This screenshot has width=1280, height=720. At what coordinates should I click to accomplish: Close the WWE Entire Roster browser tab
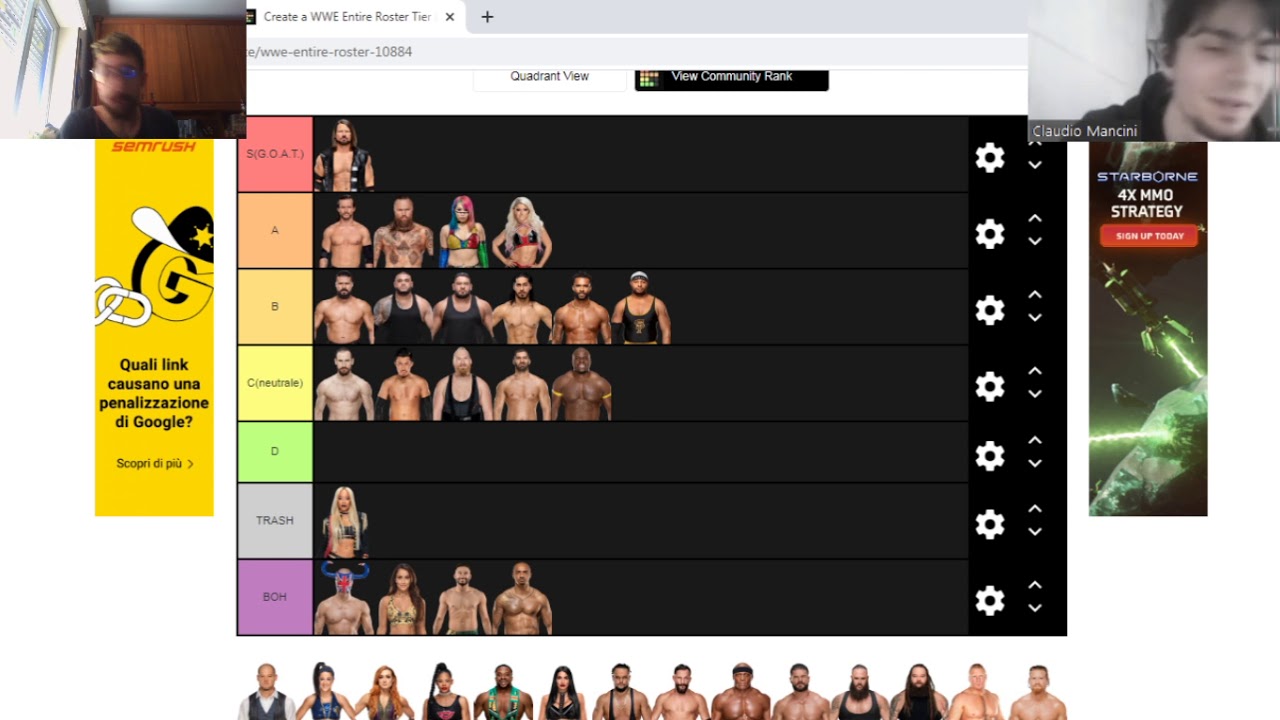(x=450, y=17)
